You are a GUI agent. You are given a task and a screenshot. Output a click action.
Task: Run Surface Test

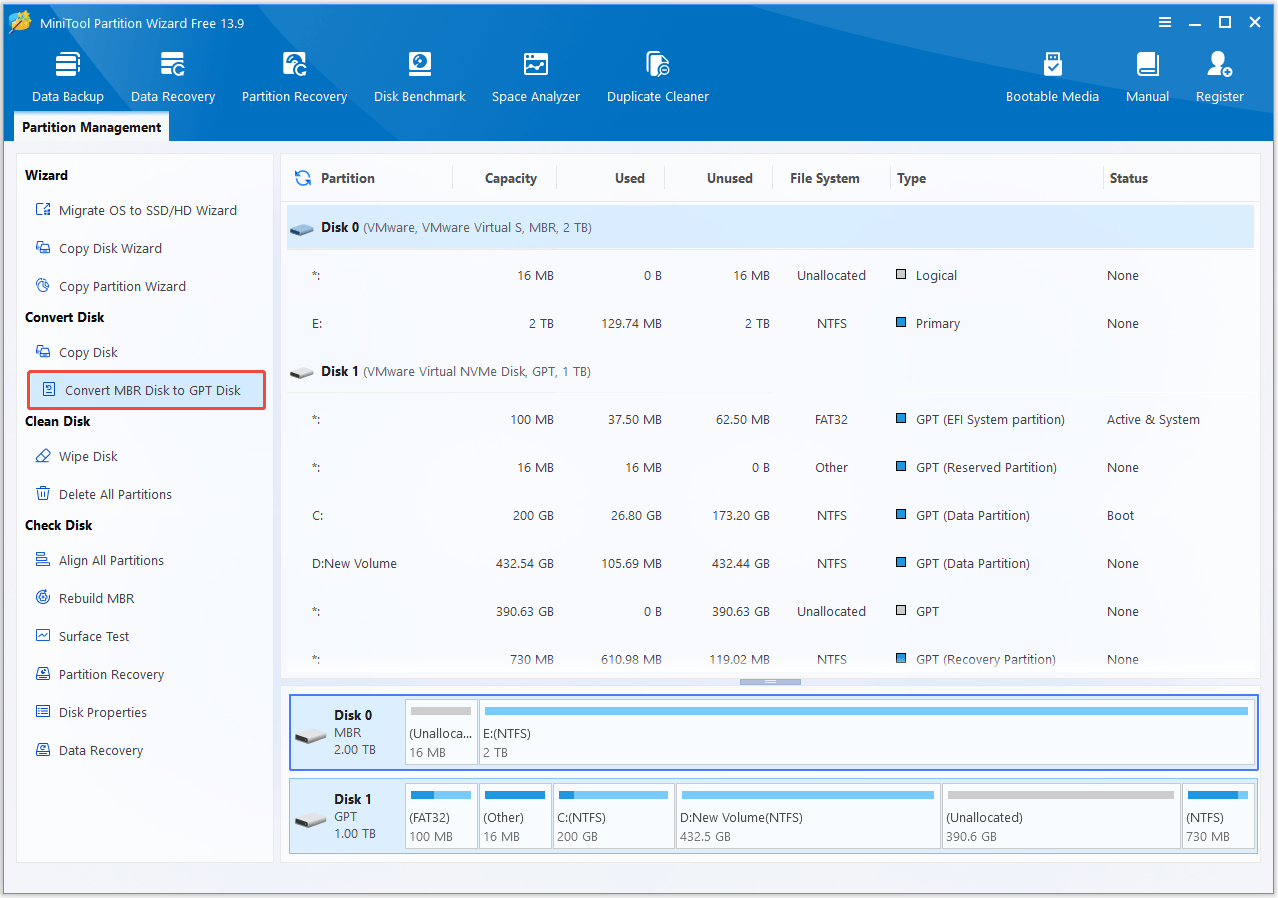82,636
